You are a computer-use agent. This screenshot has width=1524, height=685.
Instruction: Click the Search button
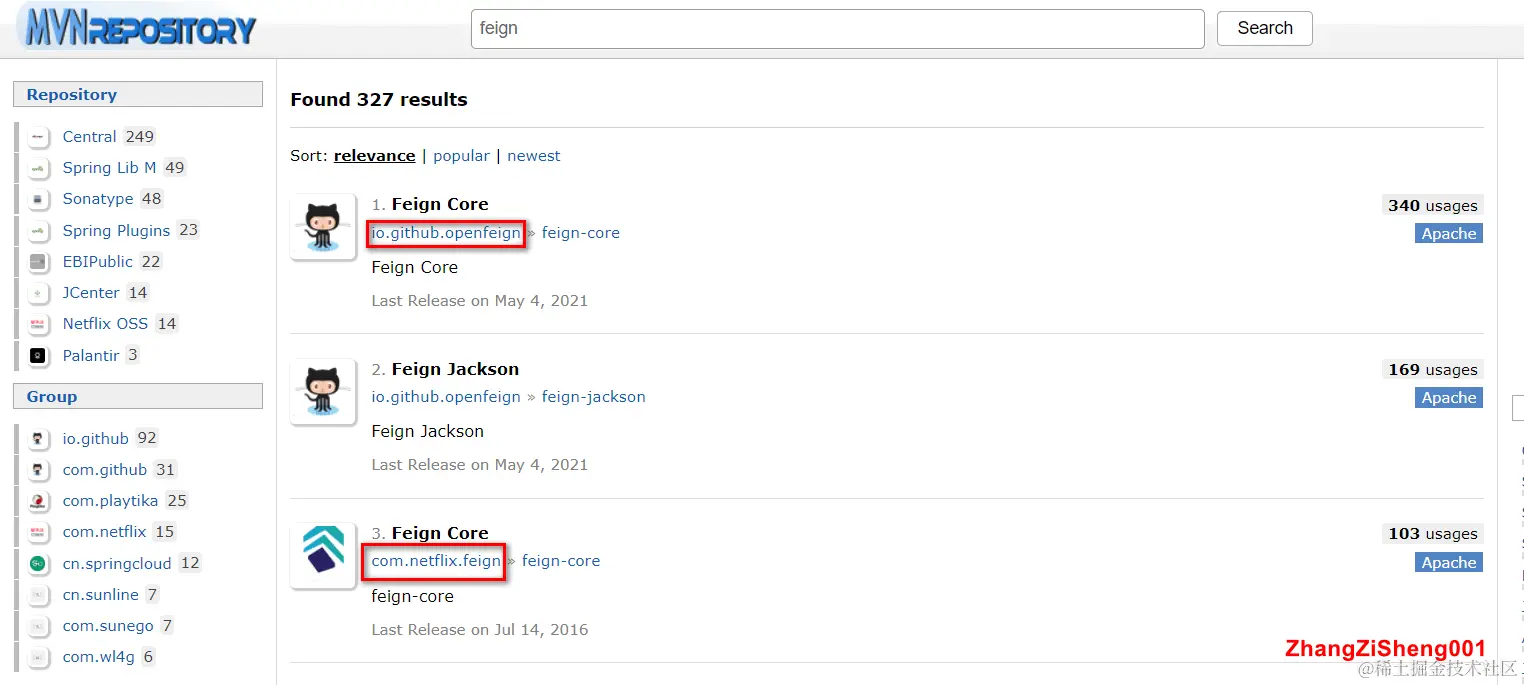[x=1265, y=28]
